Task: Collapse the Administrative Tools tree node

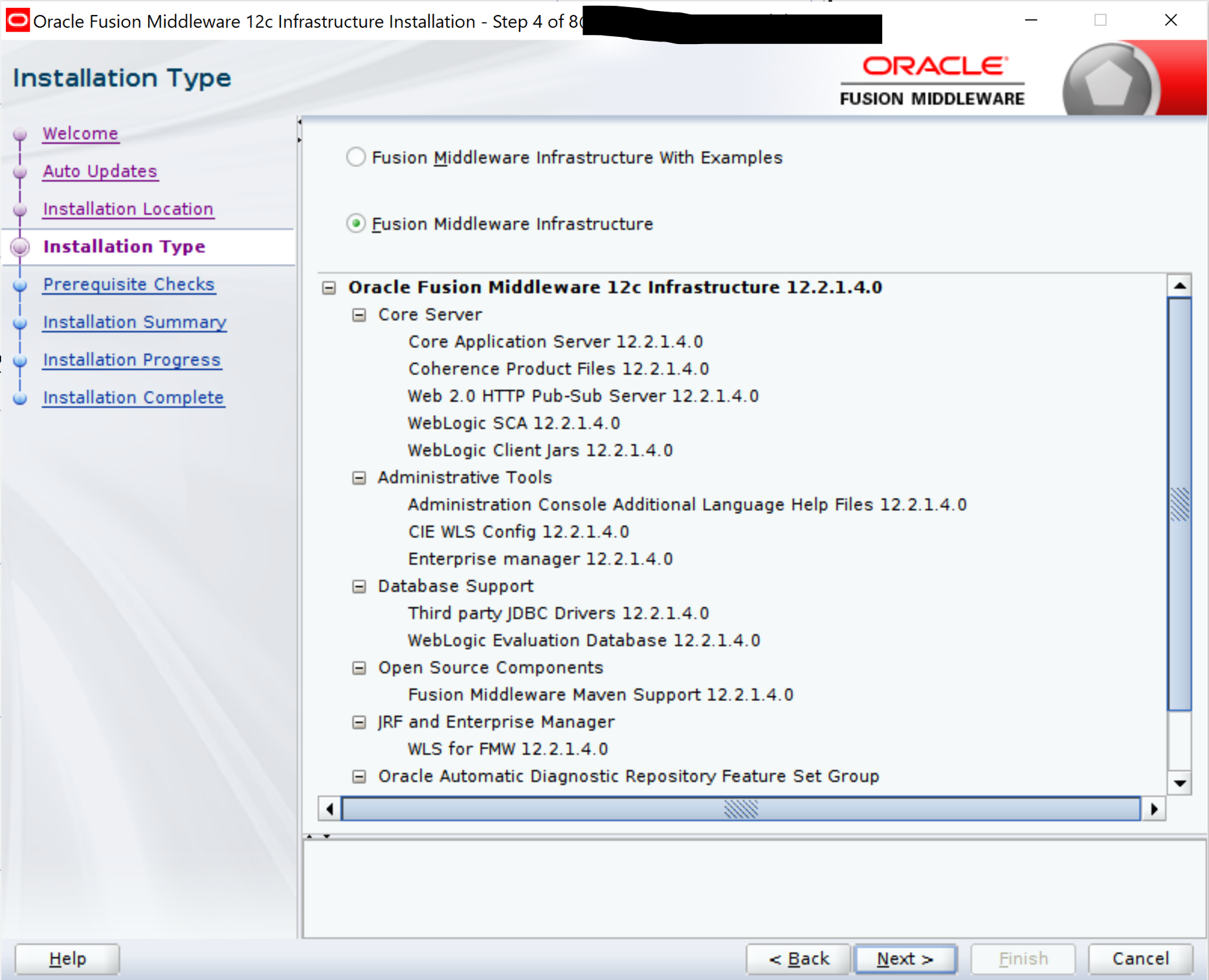Action: pos(359,478)
